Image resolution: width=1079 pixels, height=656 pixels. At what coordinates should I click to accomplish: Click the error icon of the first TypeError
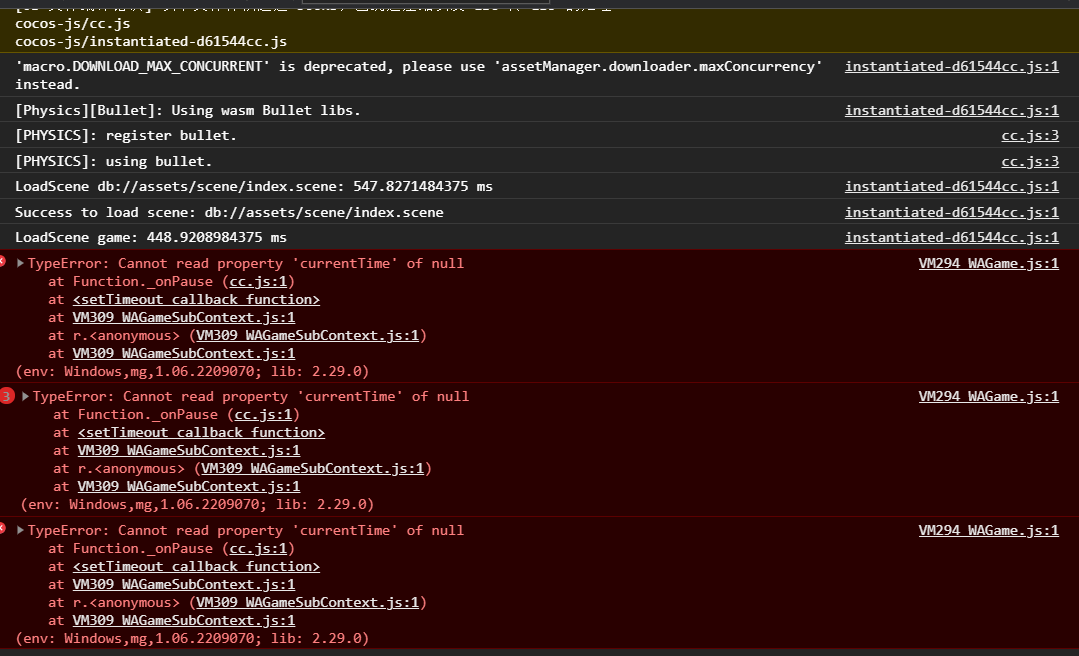(3, 262)
